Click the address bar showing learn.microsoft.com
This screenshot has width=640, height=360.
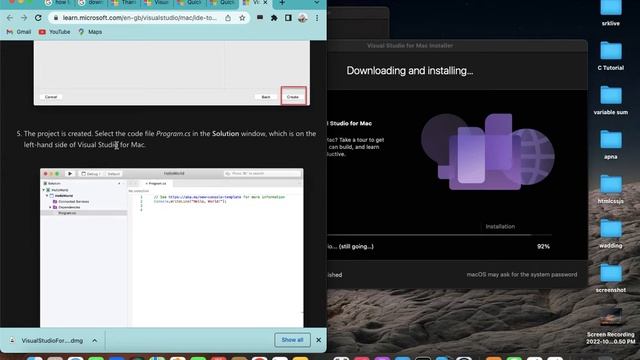coord(140,18)
